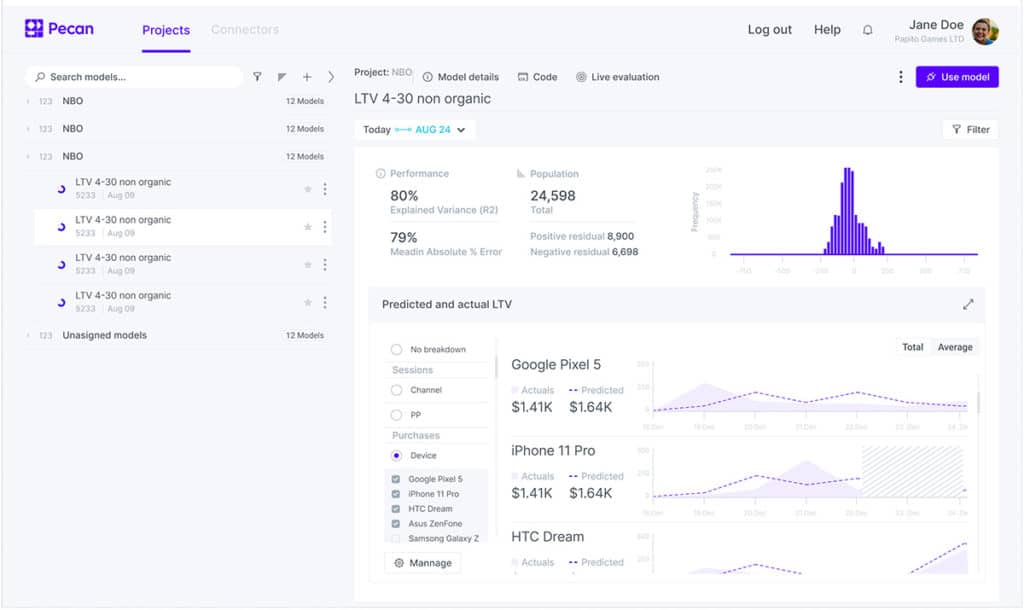Image resolution: width=1024 pixels, height=610 pixels.
Task: Switch to the Projects tab
Action: pyautogui.click(x=166, y=30)
